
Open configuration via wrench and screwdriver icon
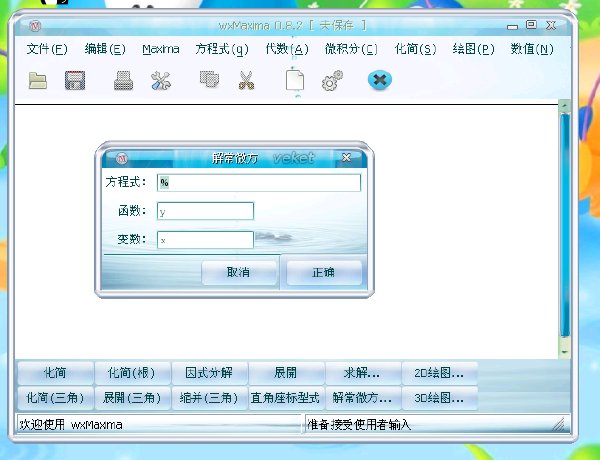click(x=161, y=80)
